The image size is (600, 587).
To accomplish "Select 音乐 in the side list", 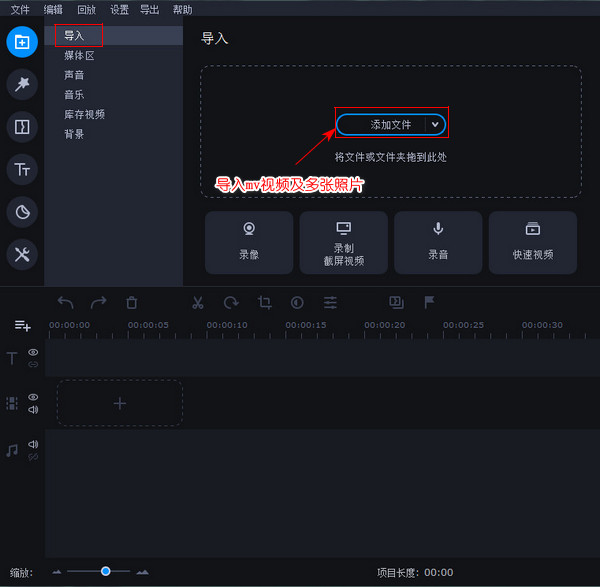I will pyautogui.click(x=114, y=95).
